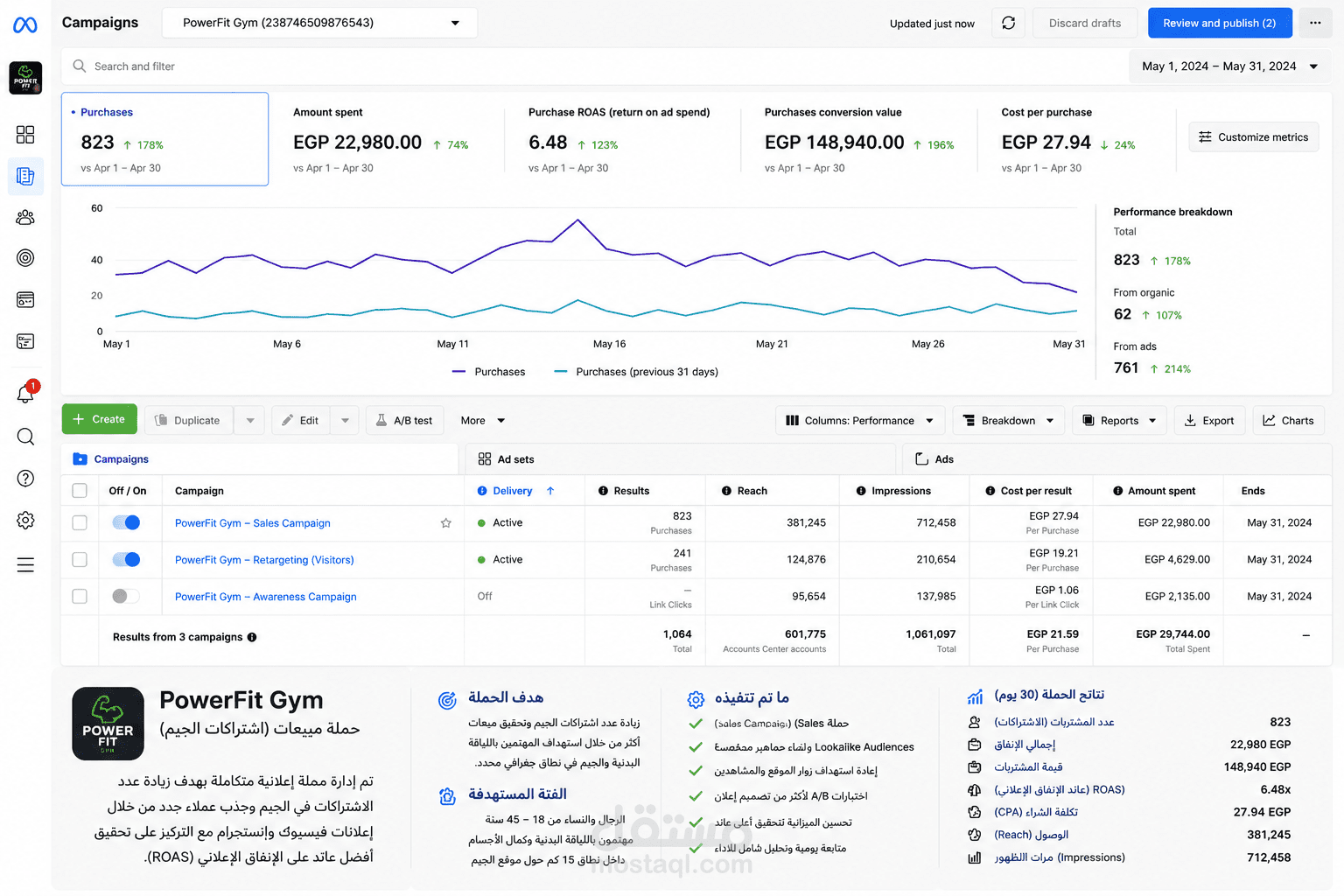1344x896 pixels.
Task: Click the Edit button with pencil
Action: tap(301, 421)
